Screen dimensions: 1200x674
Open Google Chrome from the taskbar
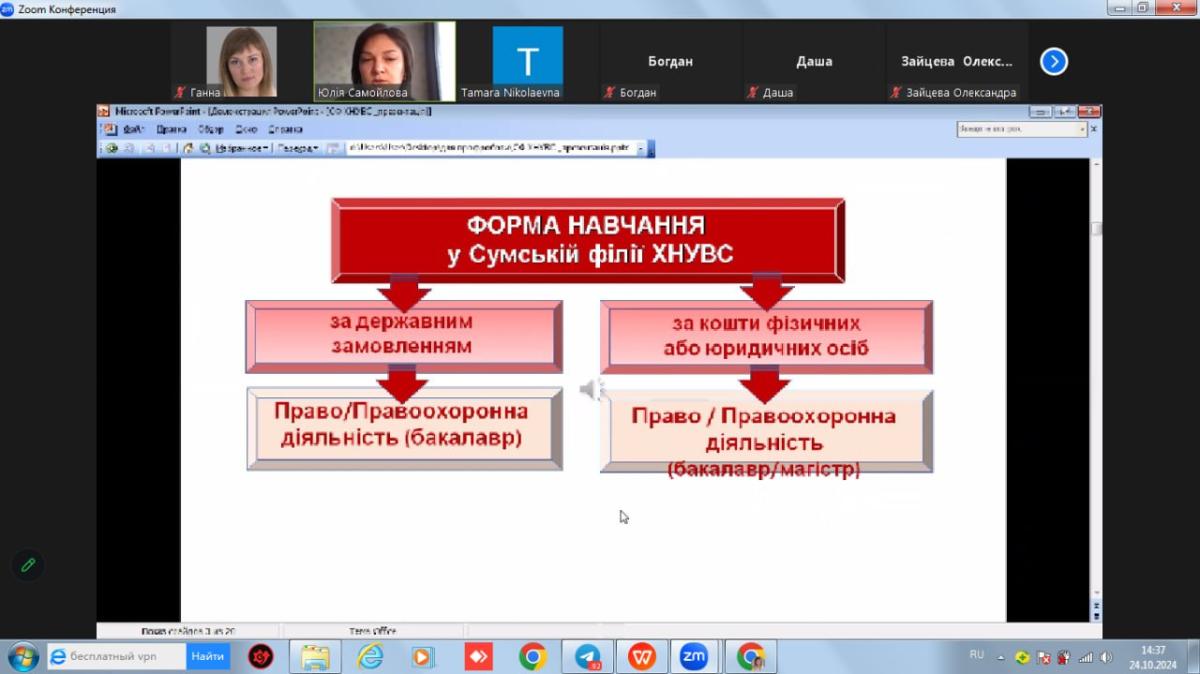point(532,657)
